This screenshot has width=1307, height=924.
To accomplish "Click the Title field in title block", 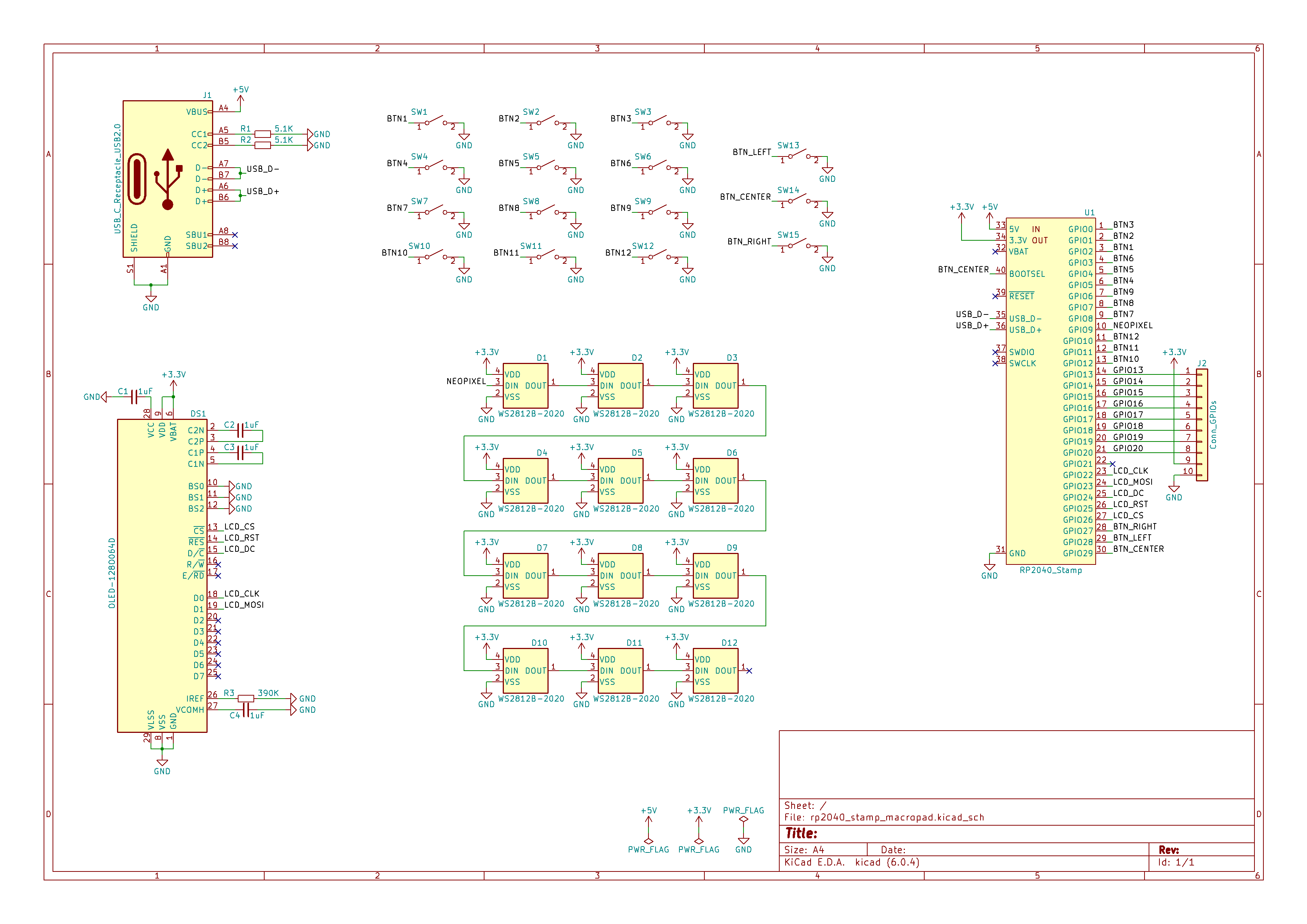I will [x=802, y=833].
